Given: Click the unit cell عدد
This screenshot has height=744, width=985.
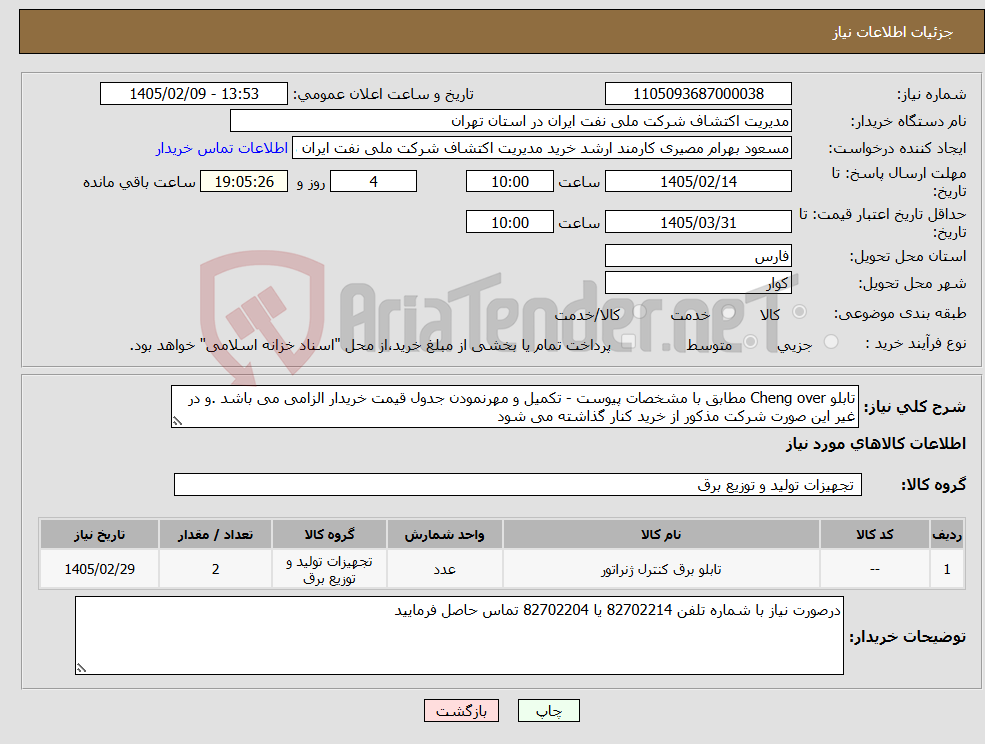Looking at the screenshot, I should pyautogui.click(x=444, y=569).
